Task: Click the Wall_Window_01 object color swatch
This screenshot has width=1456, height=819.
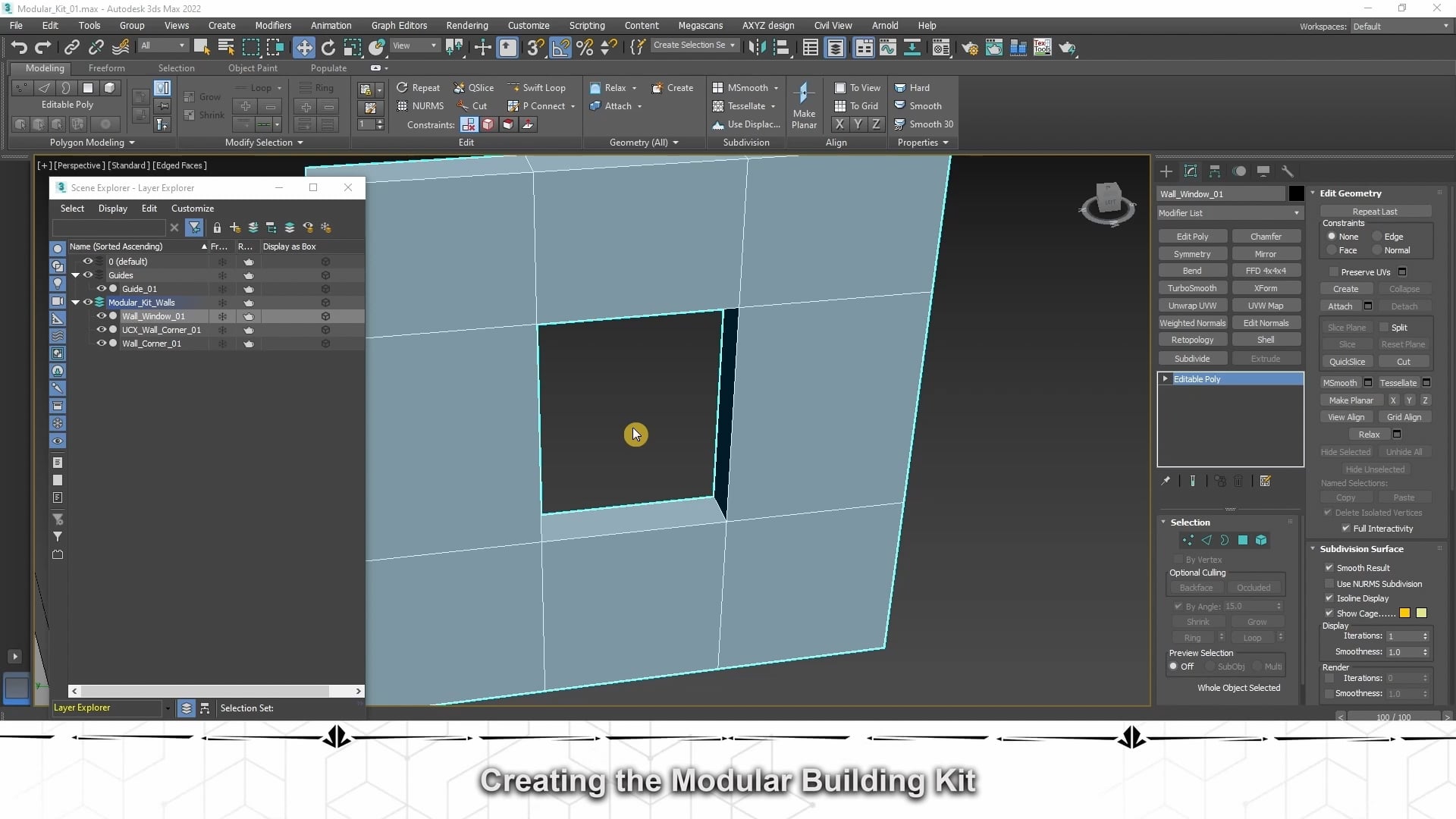Action: [1297, 194]
